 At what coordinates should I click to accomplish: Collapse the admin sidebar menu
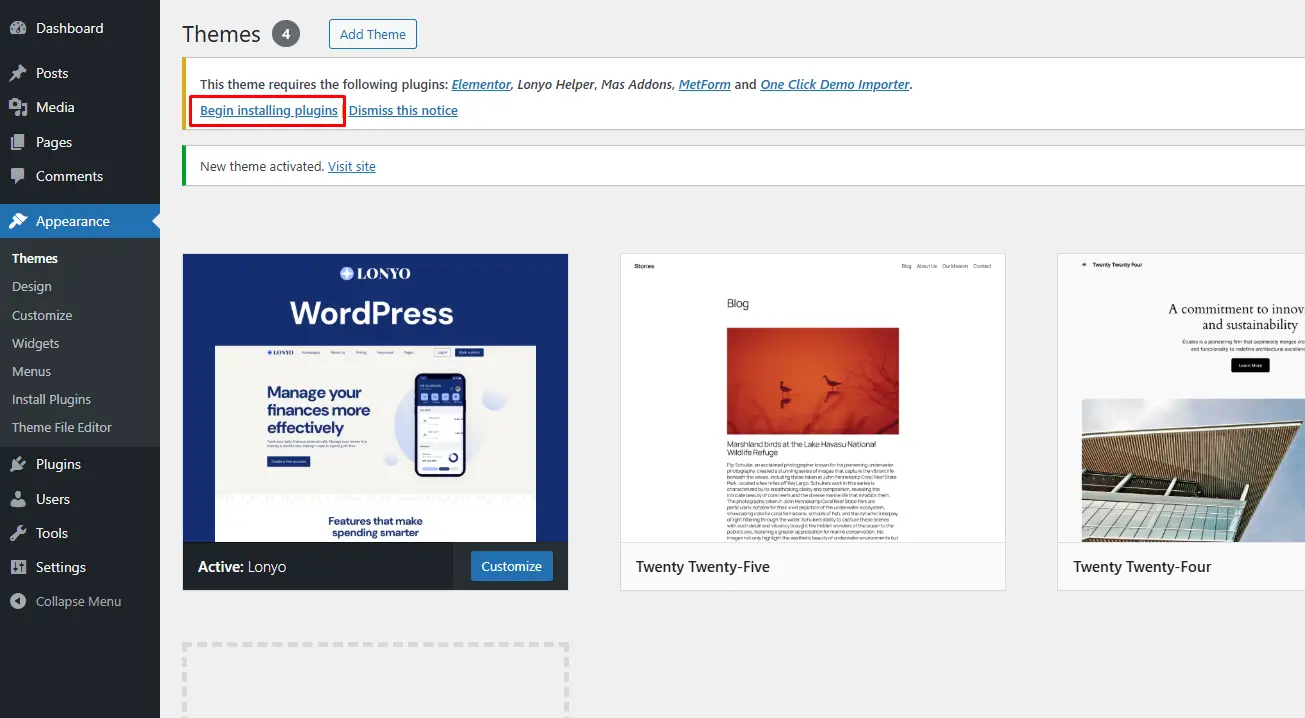click(80, 601)
